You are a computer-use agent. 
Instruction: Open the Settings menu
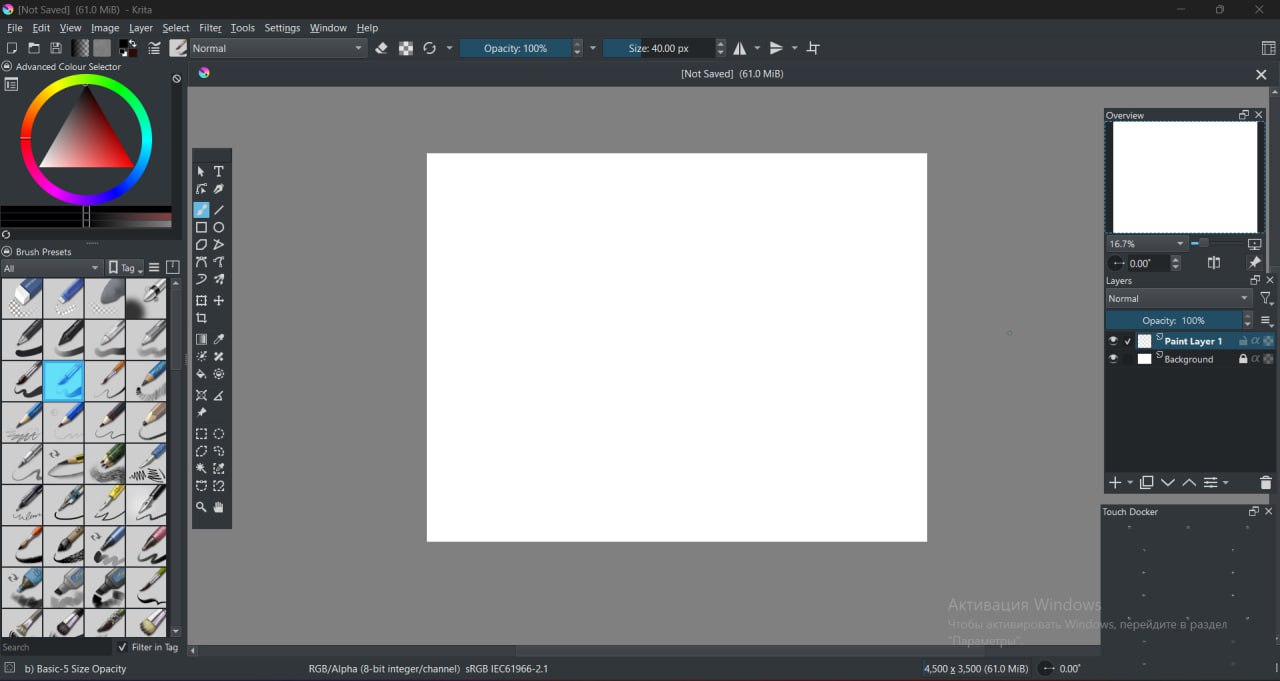point(282,28)
